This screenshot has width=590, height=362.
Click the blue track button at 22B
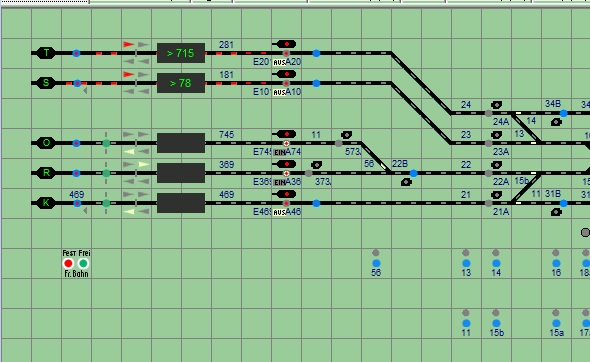pyautogui.click(x=414, y=173)
